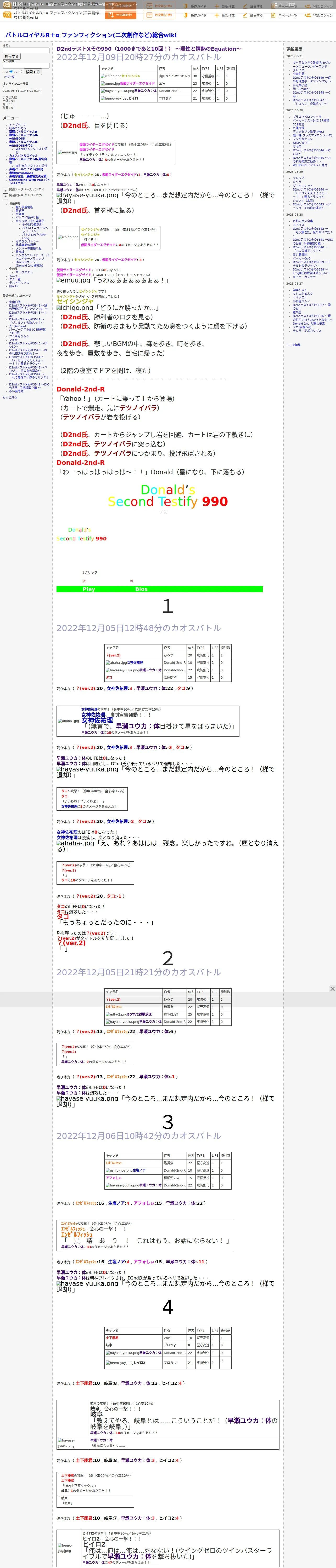The width and height of the screenshot is (336, 1568).
Task: Open the wiki title heading link
Action: click(91, 35)
